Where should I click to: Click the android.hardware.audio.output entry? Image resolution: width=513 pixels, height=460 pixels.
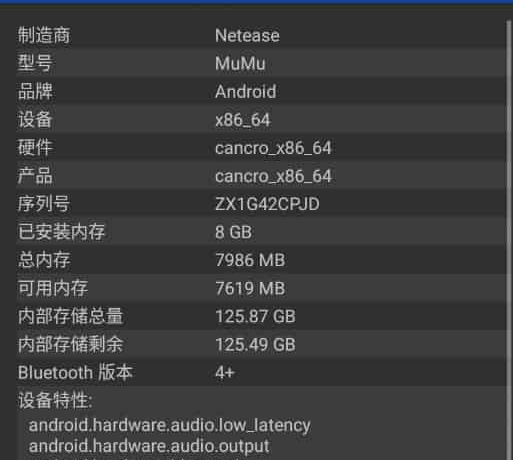pos(149,446)
